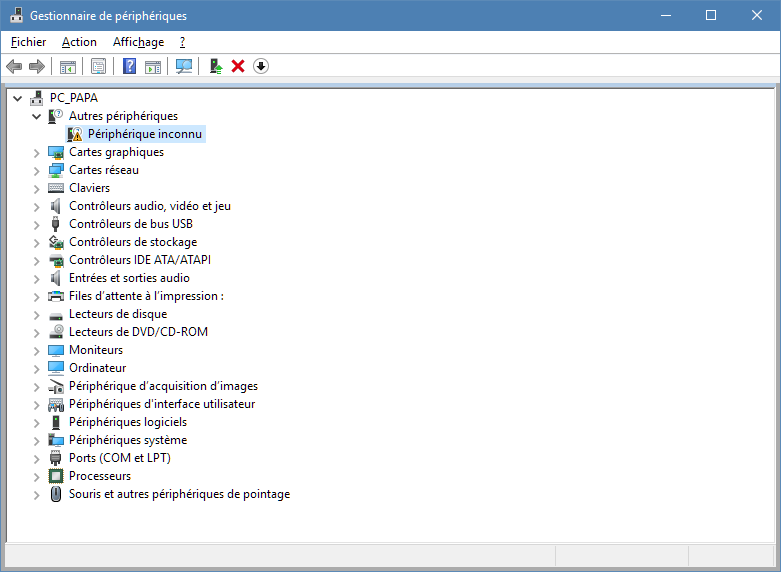Select the Périphérique inconnu entry

coord(144,134)
